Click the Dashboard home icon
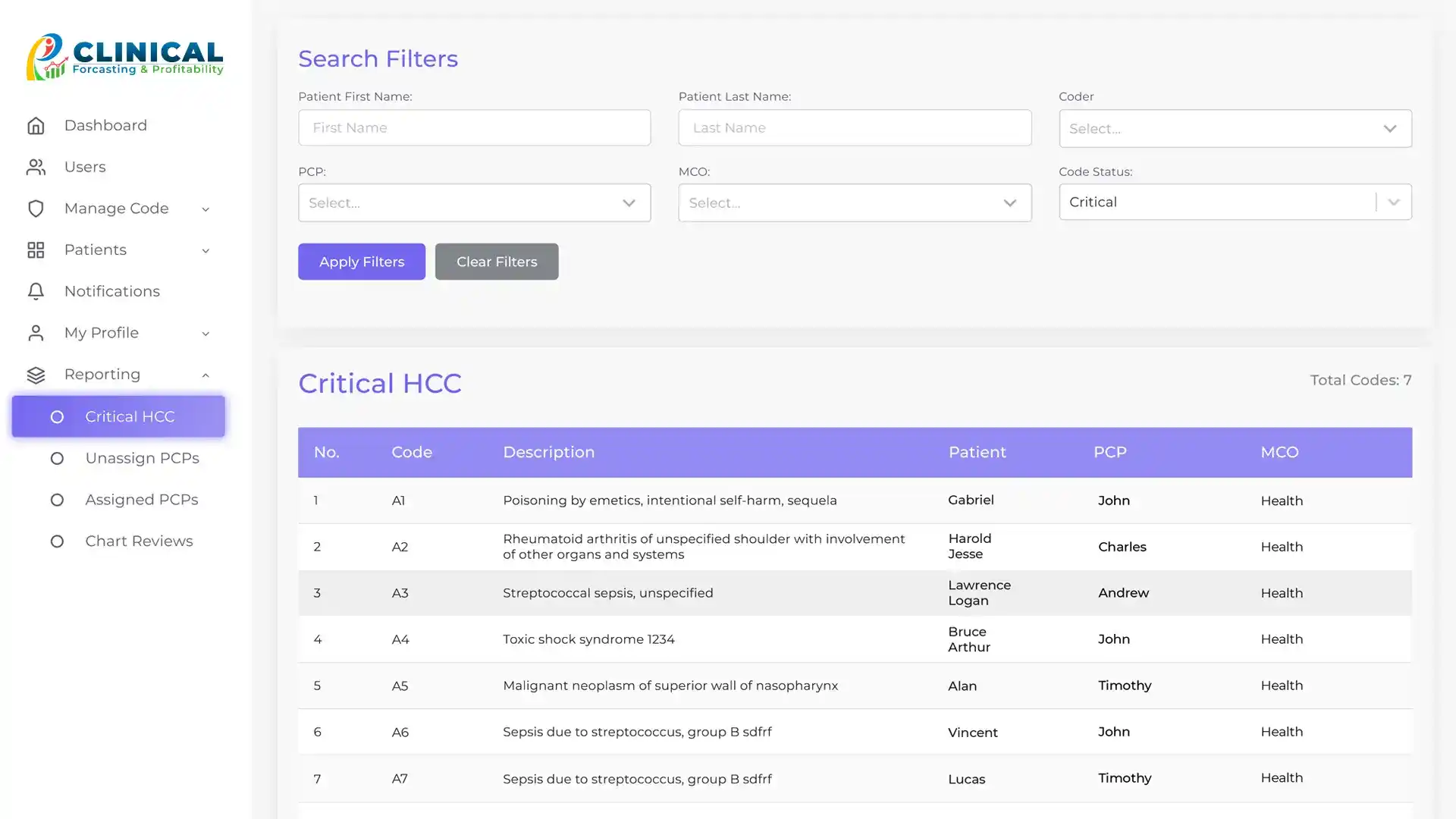The image size is (1456, 819). coord(36,126)
